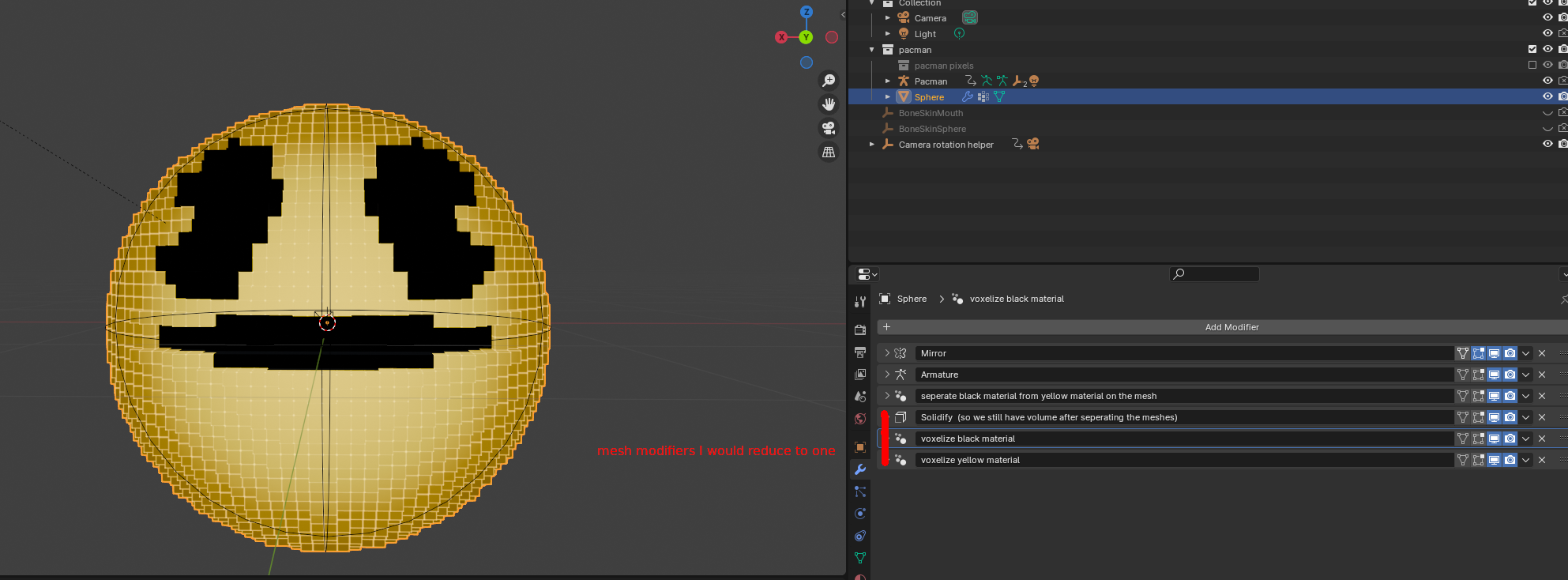This screenshot has height=580, width=1568.
Task: Open the View Layer properties tab
Action: (860, 374)
